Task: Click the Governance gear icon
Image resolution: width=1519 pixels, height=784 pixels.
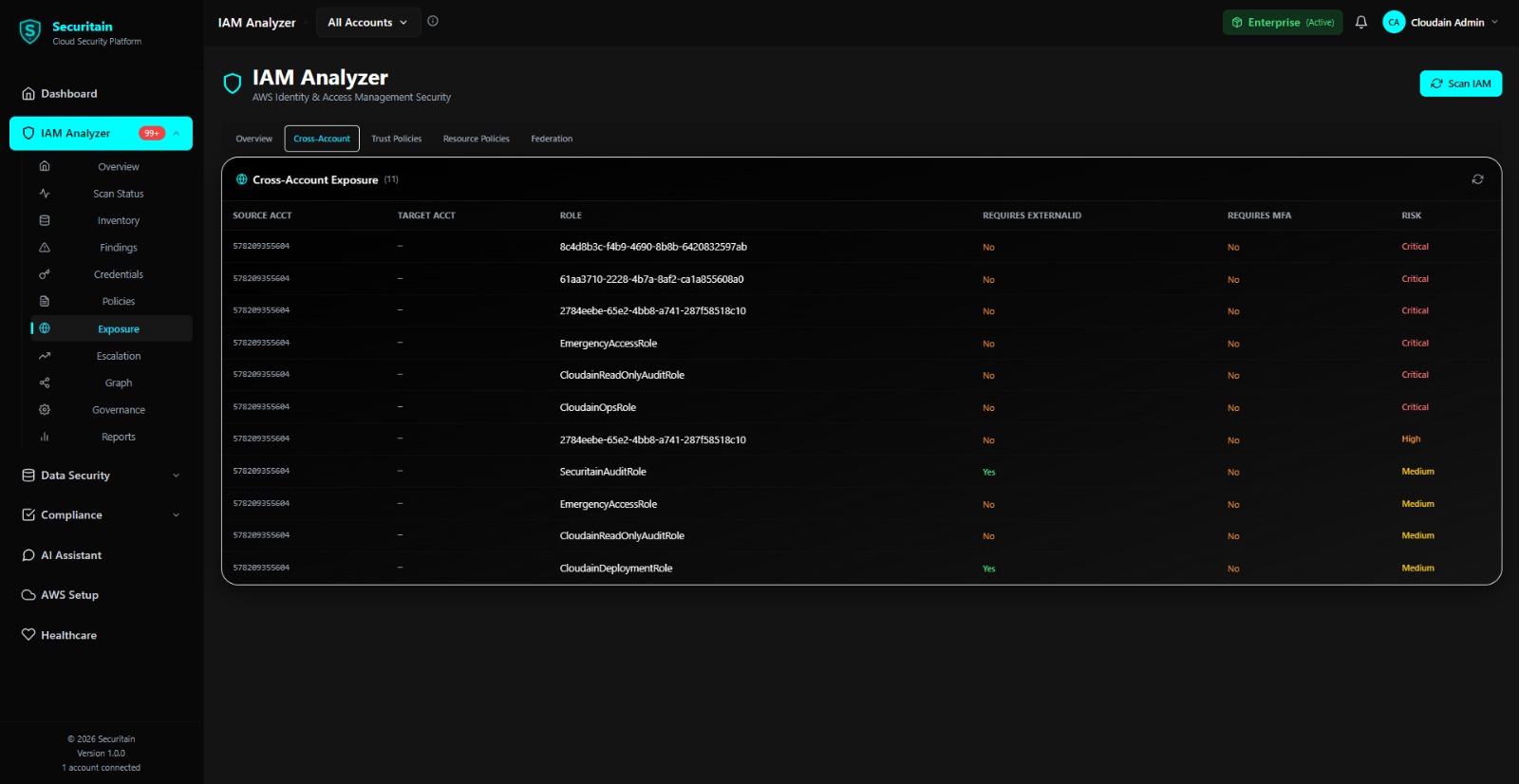Action: pos(45,410)
